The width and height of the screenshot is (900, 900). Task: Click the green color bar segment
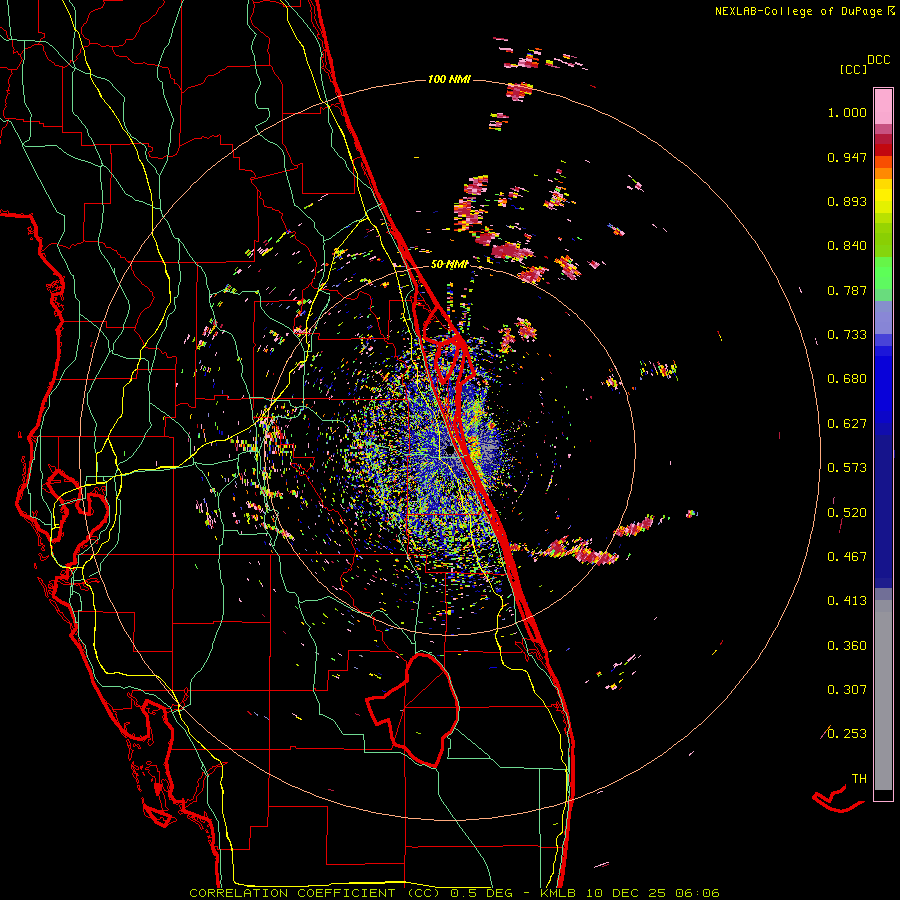pyautogui.click(x=883, y=273)
